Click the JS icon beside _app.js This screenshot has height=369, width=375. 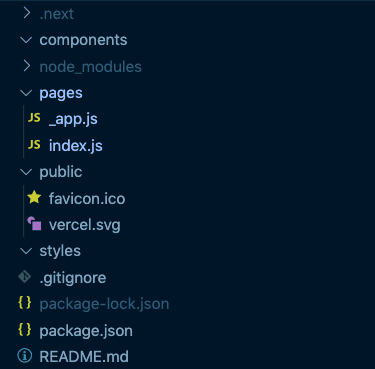(x=34, y=118)
